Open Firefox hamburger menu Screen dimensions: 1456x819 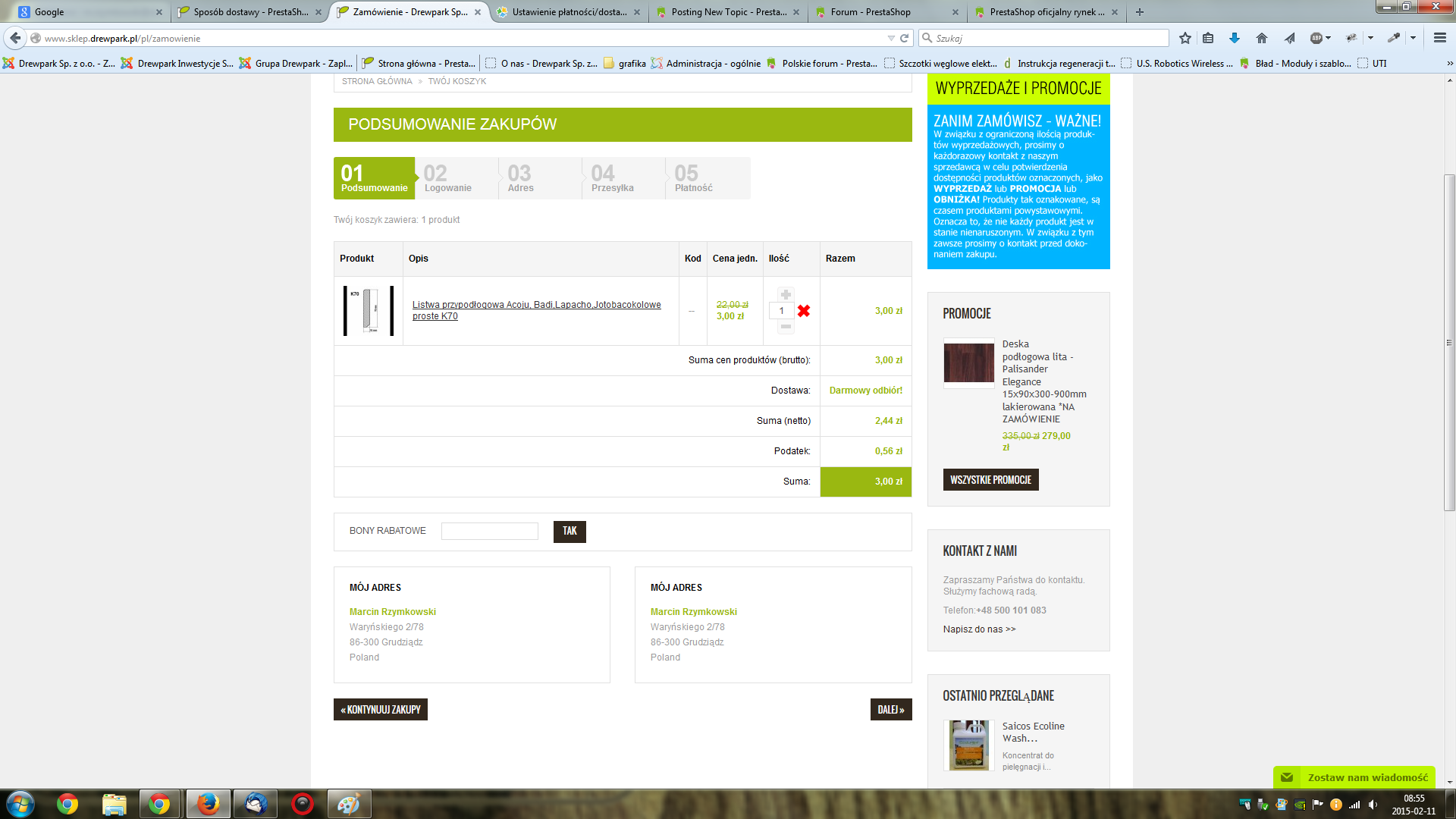[1439, 38]
